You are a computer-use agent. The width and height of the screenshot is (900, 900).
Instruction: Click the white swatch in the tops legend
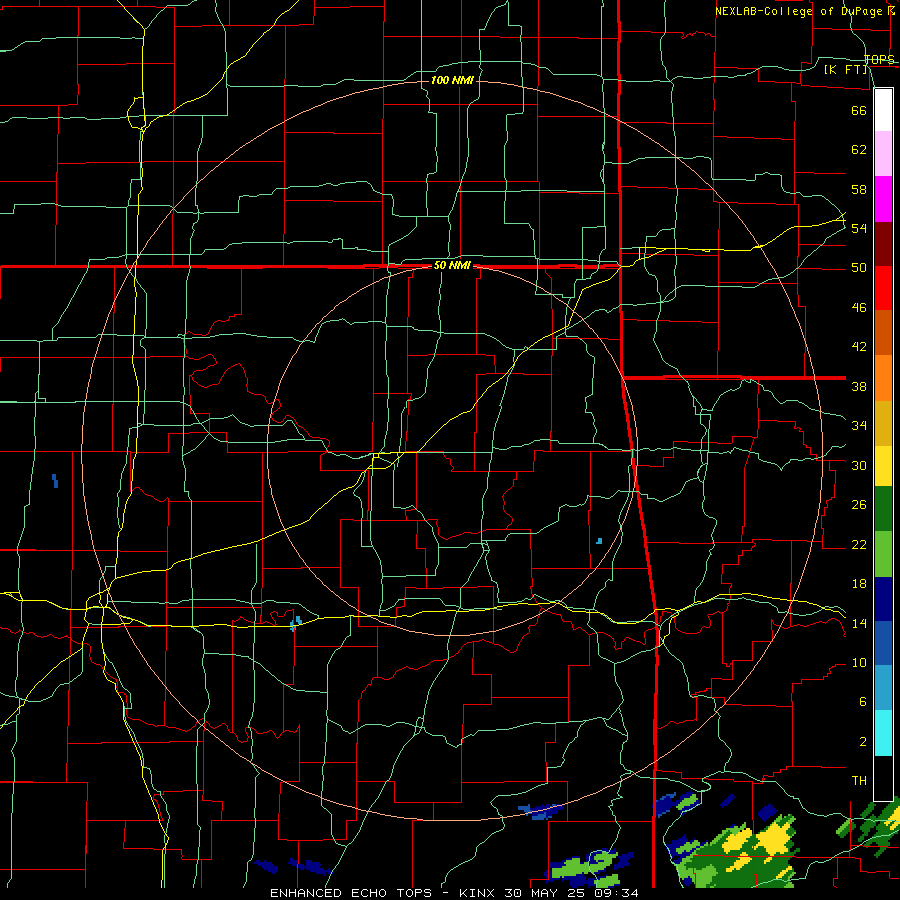point(883,110)
